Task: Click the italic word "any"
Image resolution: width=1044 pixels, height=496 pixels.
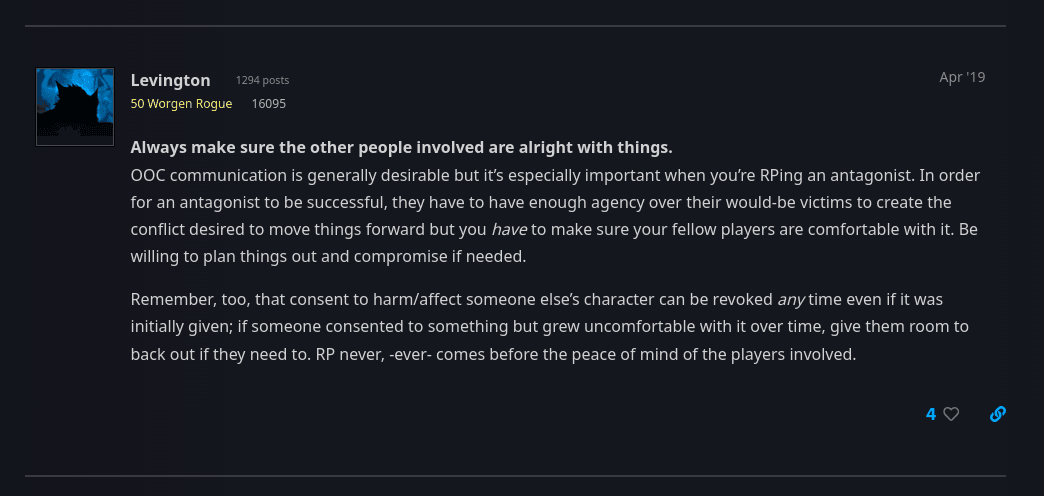Action: [x=792, y=300]
